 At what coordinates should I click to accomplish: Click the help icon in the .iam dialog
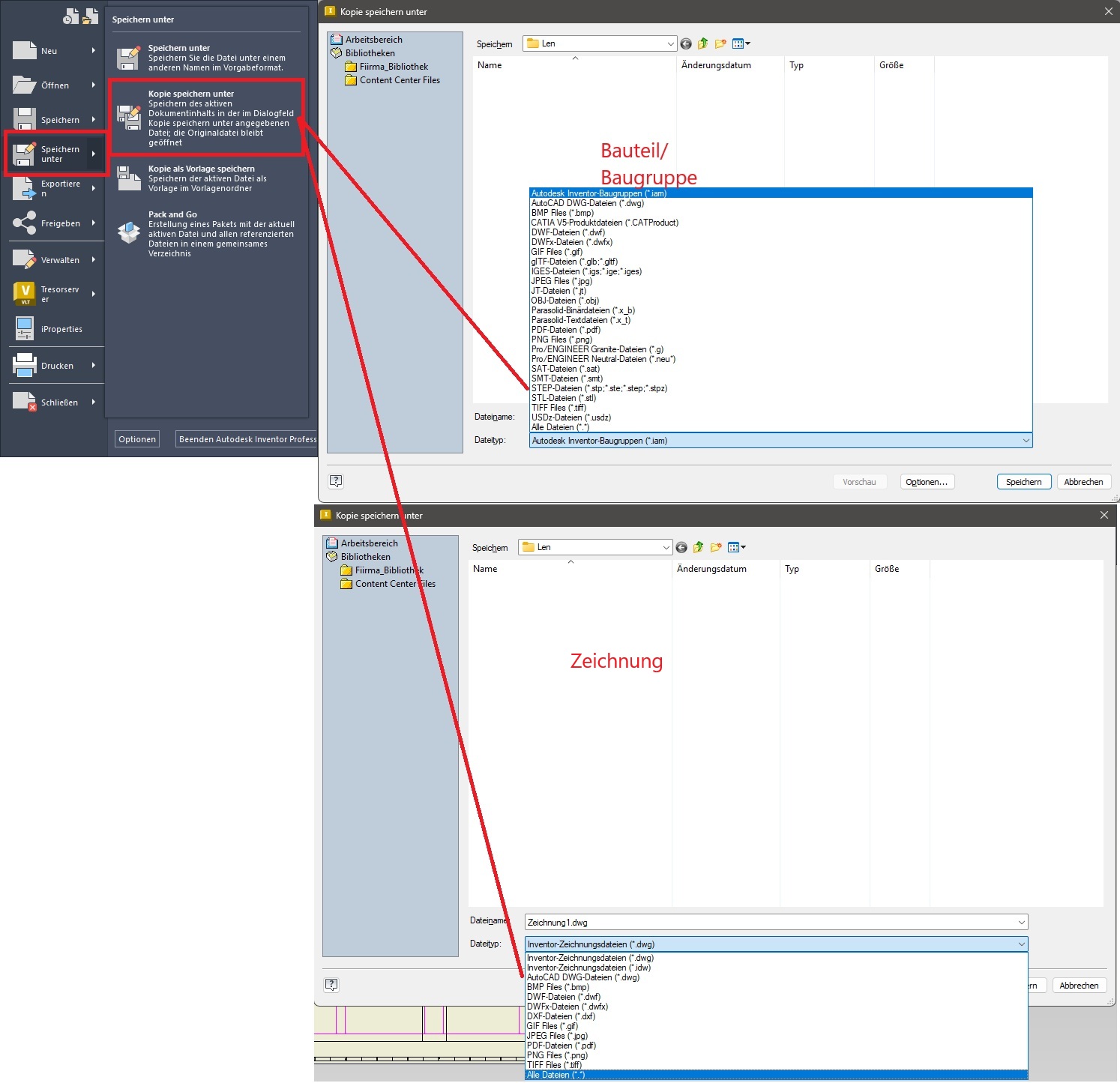[337, 481]
